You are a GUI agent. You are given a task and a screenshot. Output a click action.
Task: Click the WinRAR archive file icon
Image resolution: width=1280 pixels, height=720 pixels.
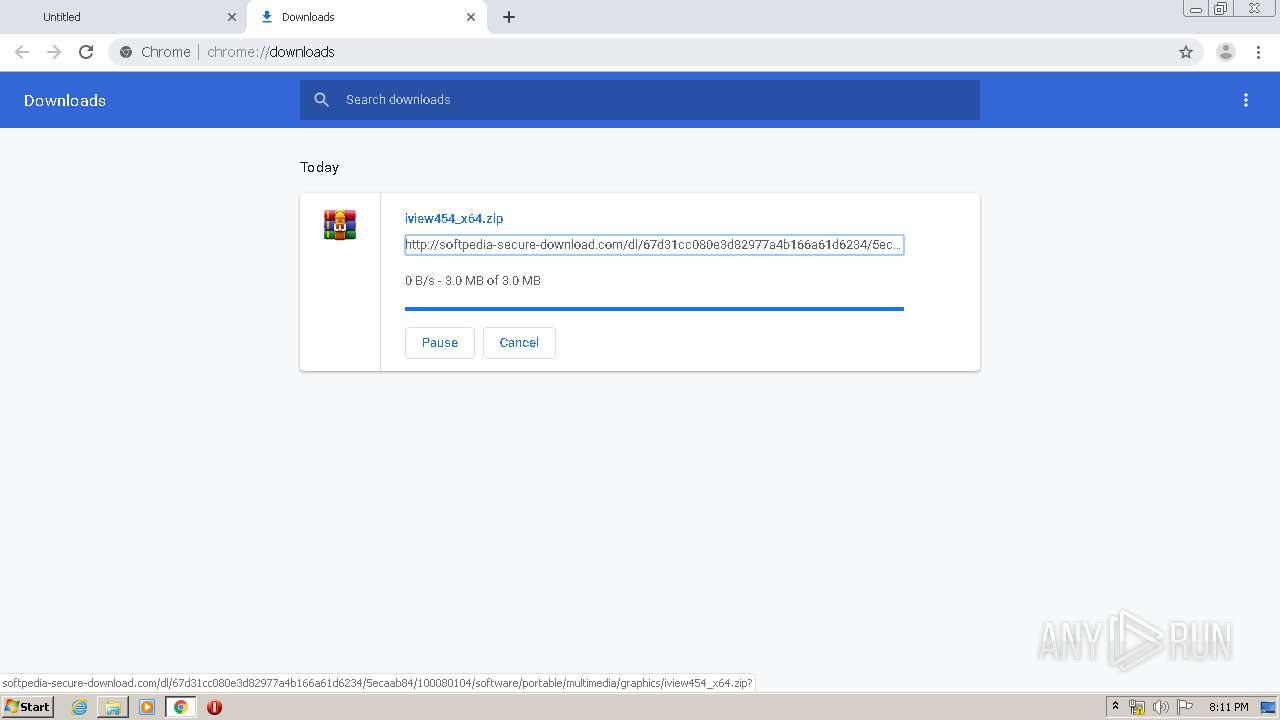point(340,225)
